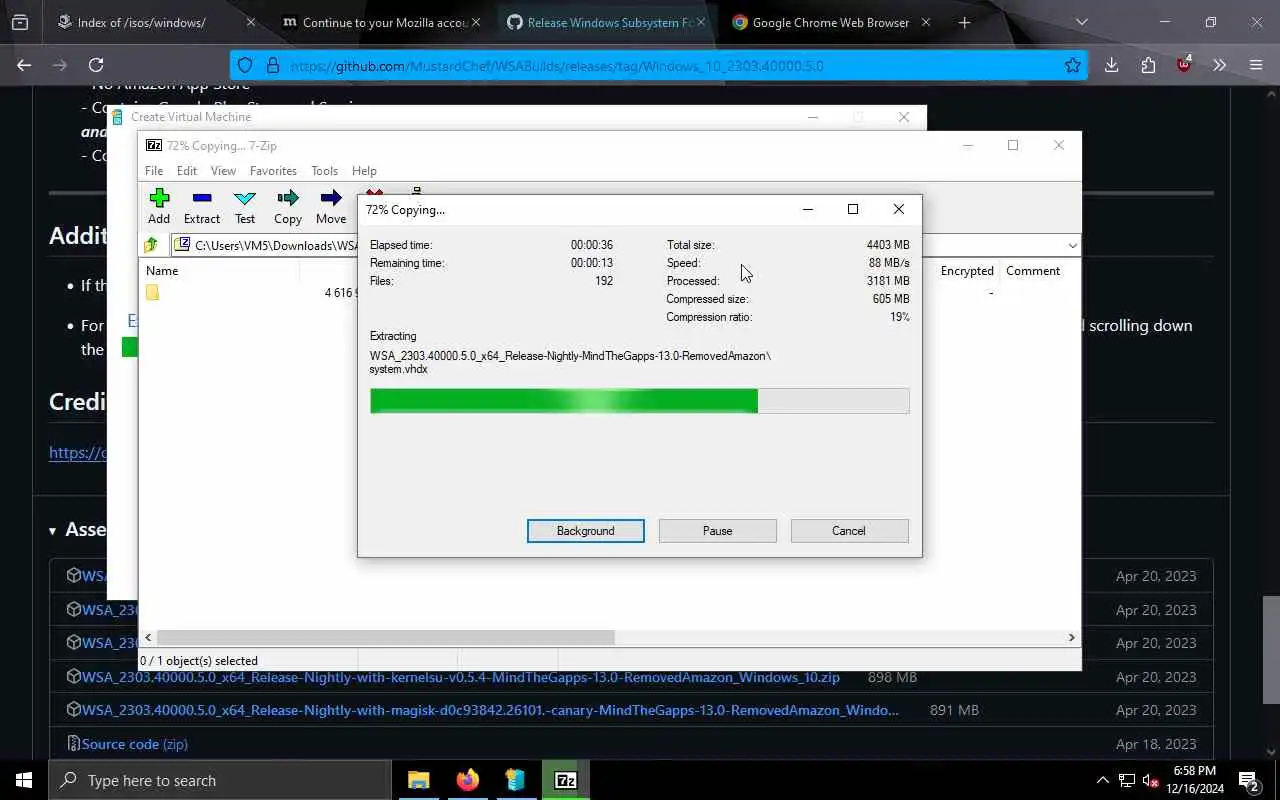Image resolution: width=1280 pixels, height=800 pixels.
Task: Click the Windows taskbar search box
Action: (220, 780)
